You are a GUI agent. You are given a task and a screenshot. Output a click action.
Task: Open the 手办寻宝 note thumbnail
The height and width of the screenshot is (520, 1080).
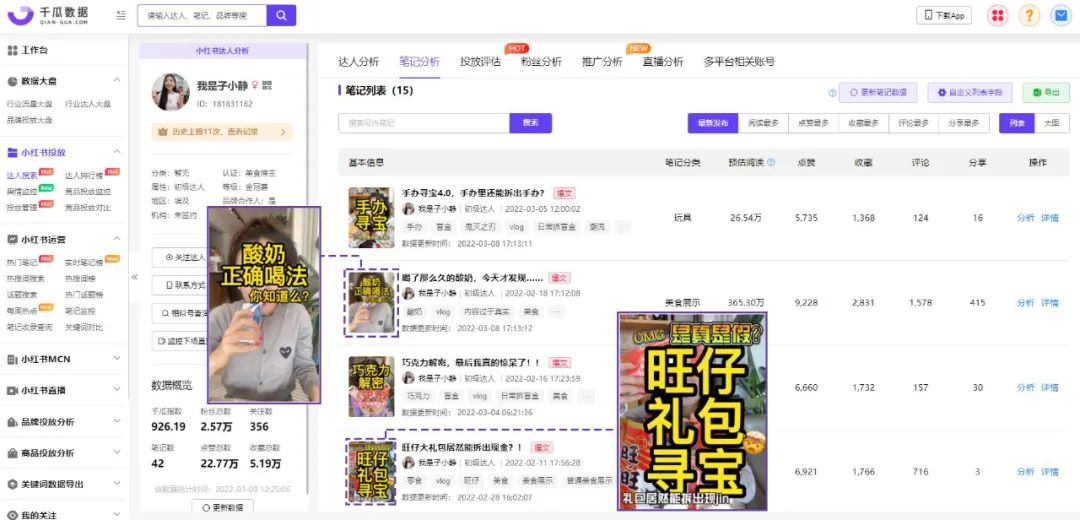click(371, 218)
